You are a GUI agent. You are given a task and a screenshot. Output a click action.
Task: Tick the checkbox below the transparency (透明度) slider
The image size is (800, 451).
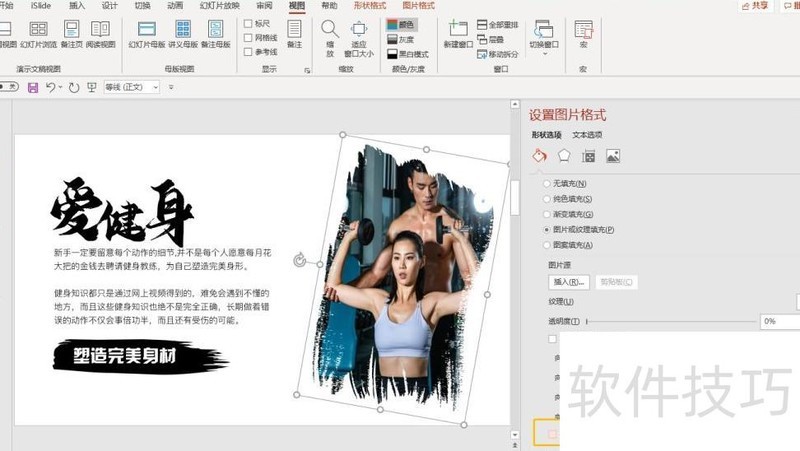coord(552,339)
